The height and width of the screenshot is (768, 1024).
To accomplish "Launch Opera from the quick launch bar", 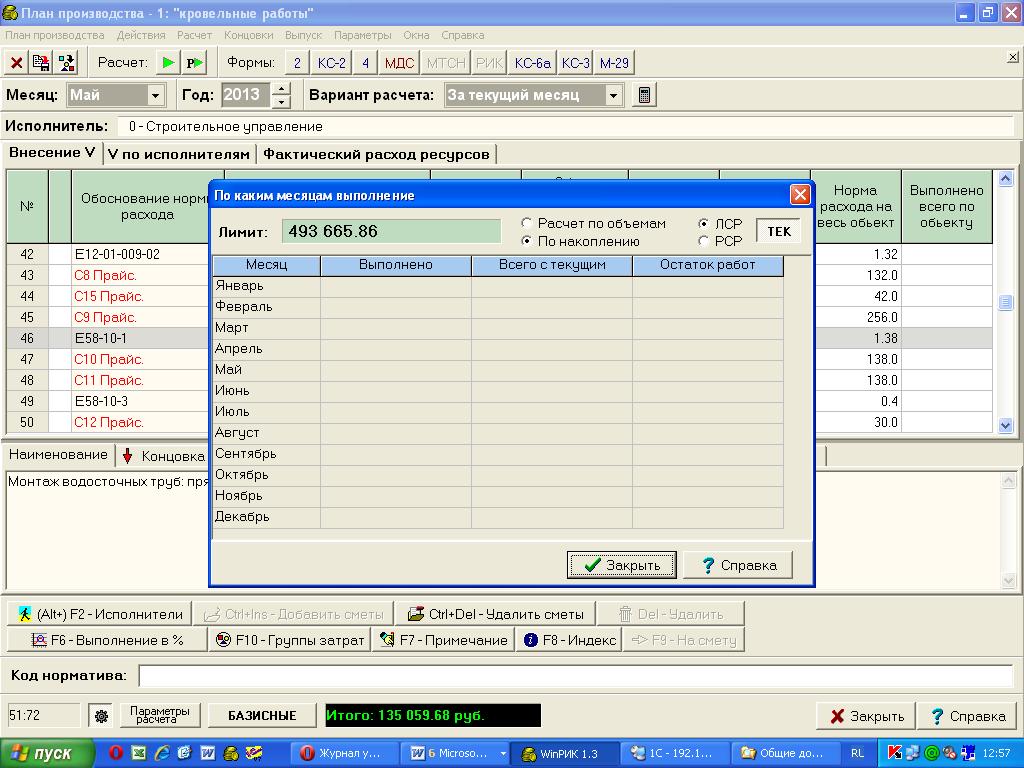I will point(116,753).
